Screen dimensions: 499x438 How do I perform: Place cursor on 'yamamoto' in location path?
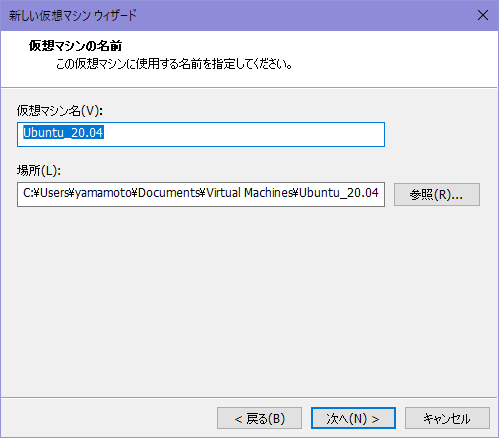click(103, 193)
